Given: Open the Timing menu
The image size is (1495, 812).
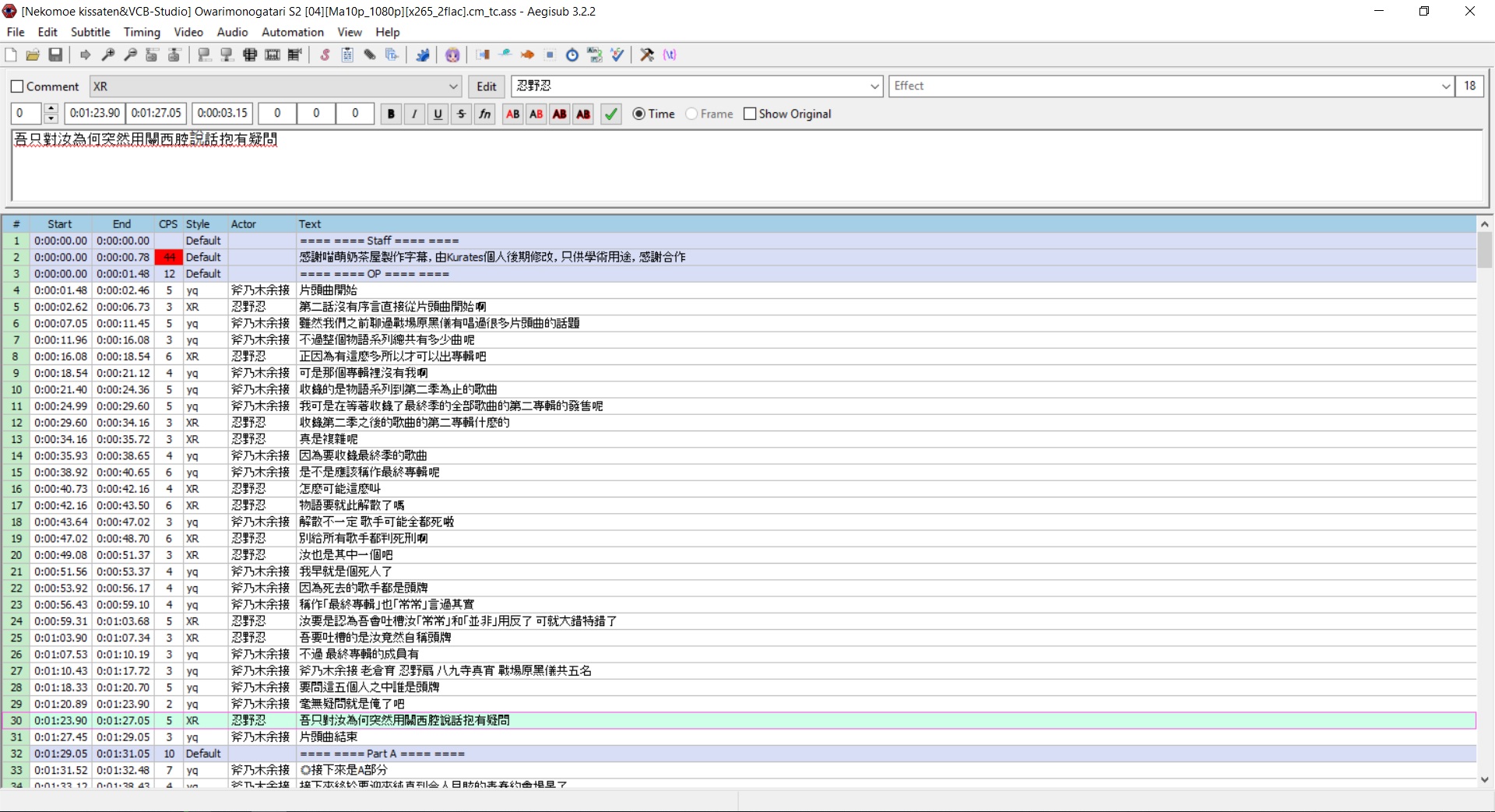Looking at the screenshot, I should (142, 32).
